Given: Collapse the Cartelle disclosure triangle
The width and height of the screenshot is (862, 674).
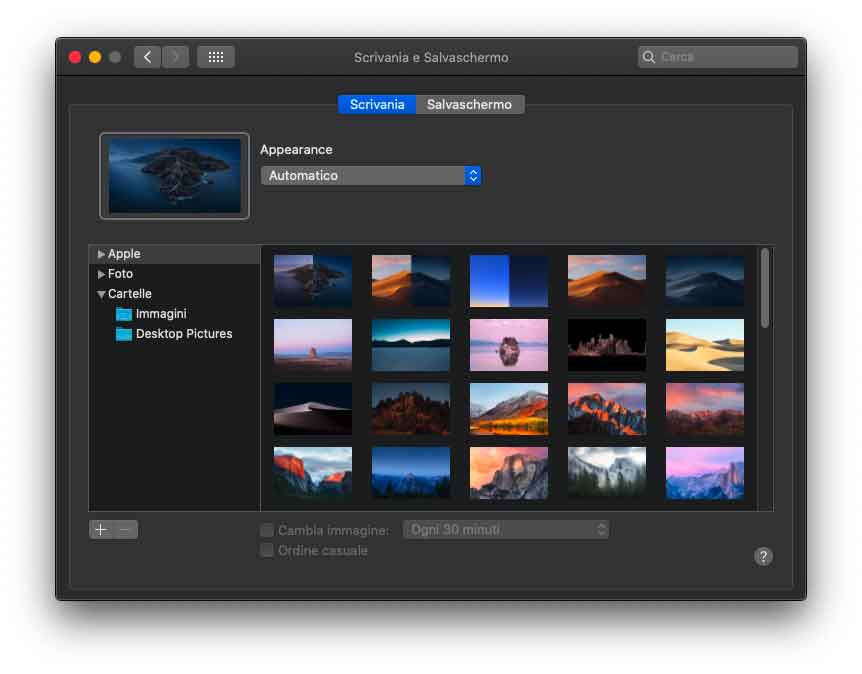Looking at the screenshot, I should pos(101,294).
